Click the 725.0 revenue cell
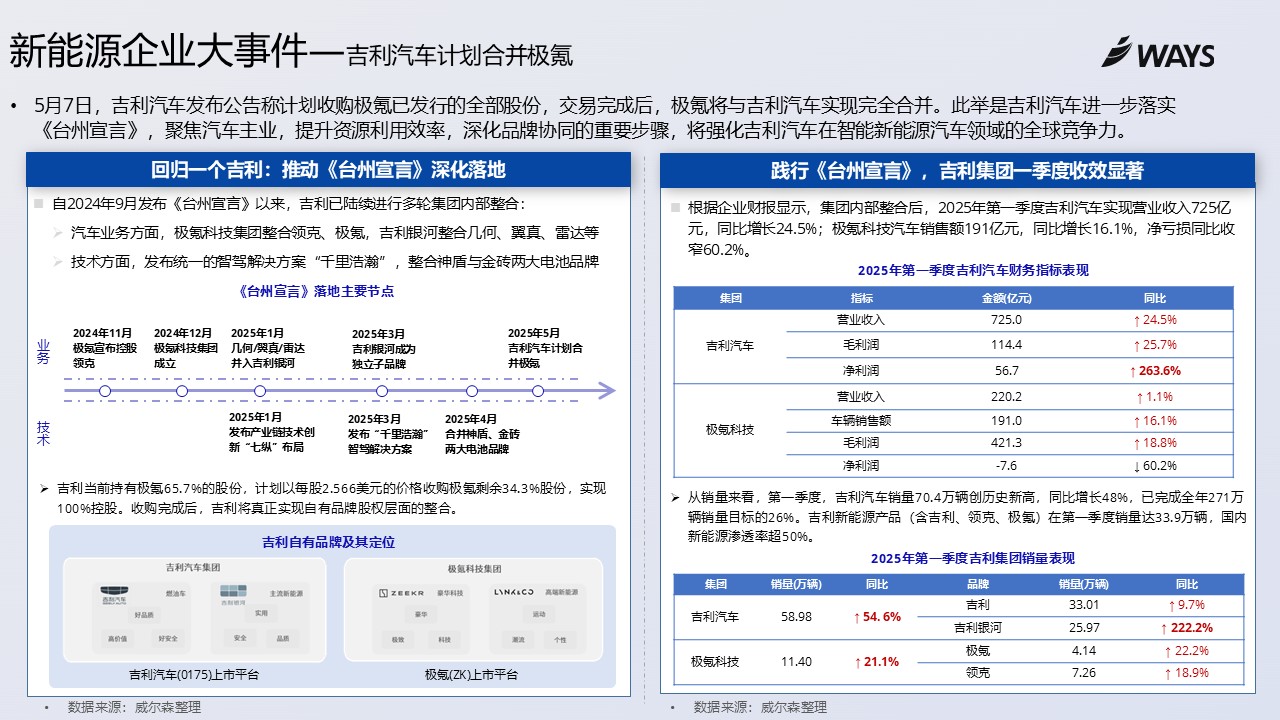1280x720 pixels. [1006, 320]
